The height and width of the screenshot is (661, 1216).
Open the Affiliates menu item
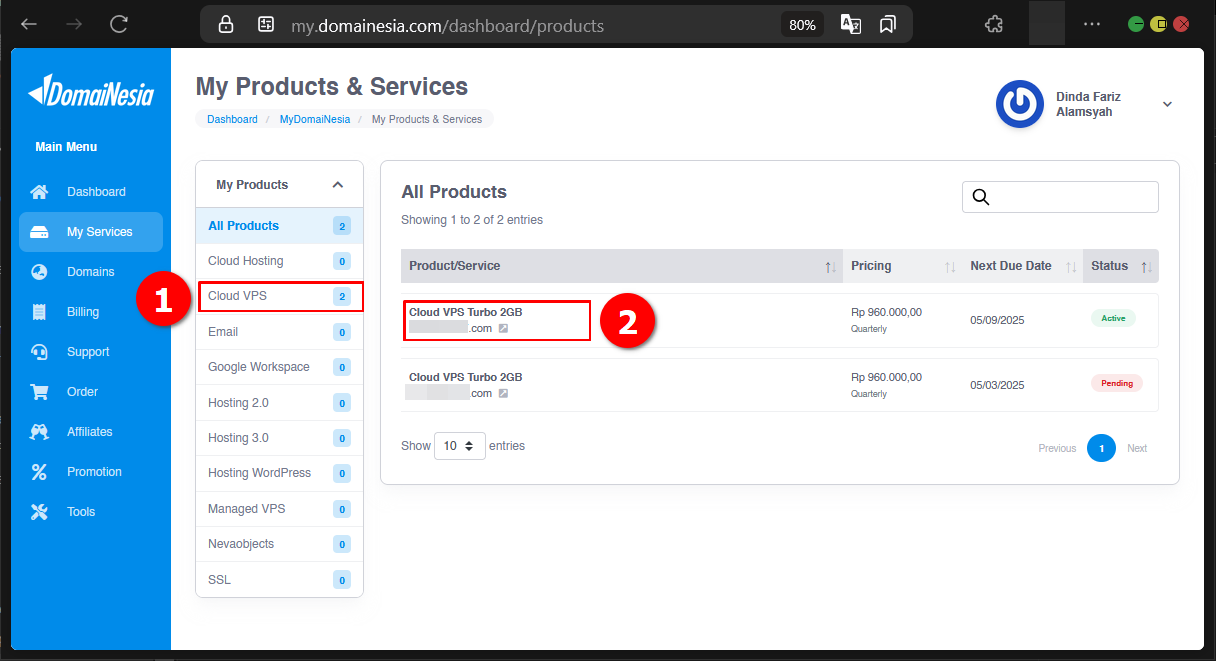(x=91, y=432)
